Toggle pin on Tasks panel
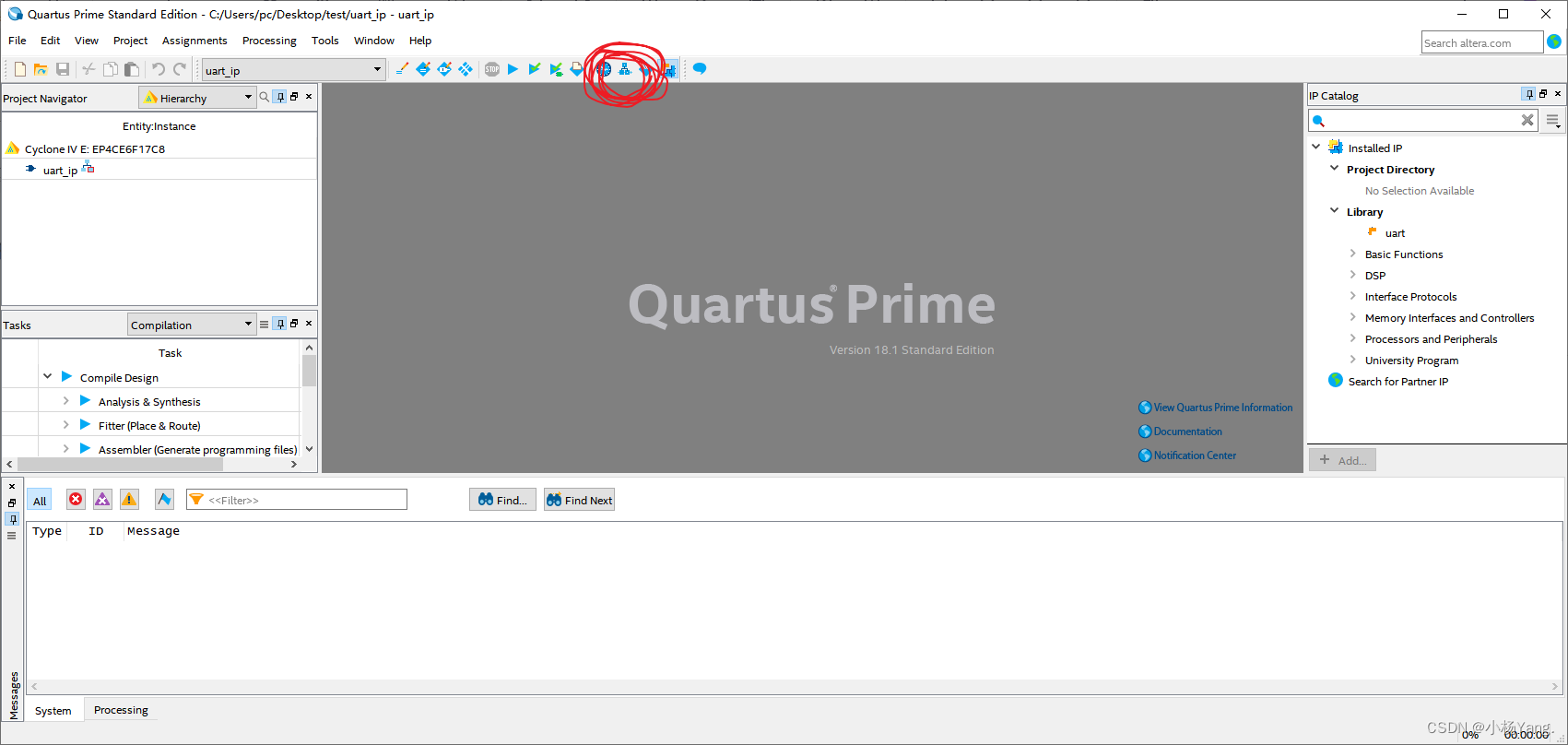Image resolution: width=1568 pixels, height=745 pixels. point(280,324)
